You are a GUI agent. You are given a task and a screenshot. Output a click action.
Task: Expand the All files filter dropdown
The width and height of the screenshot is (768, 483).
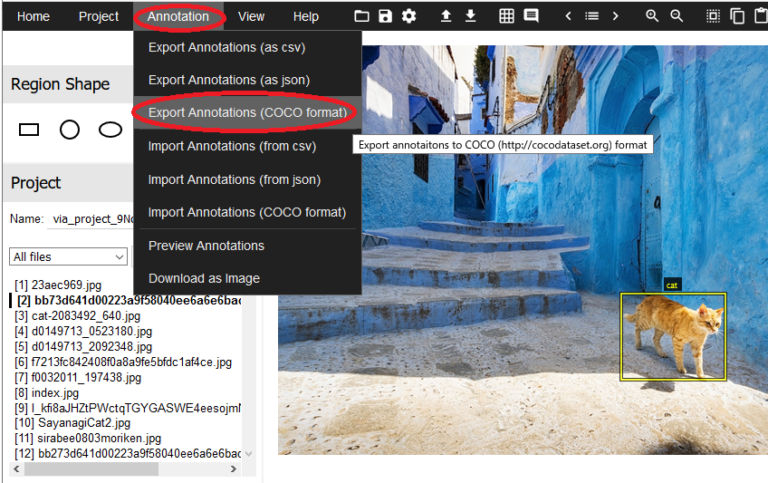pos(69,257)
